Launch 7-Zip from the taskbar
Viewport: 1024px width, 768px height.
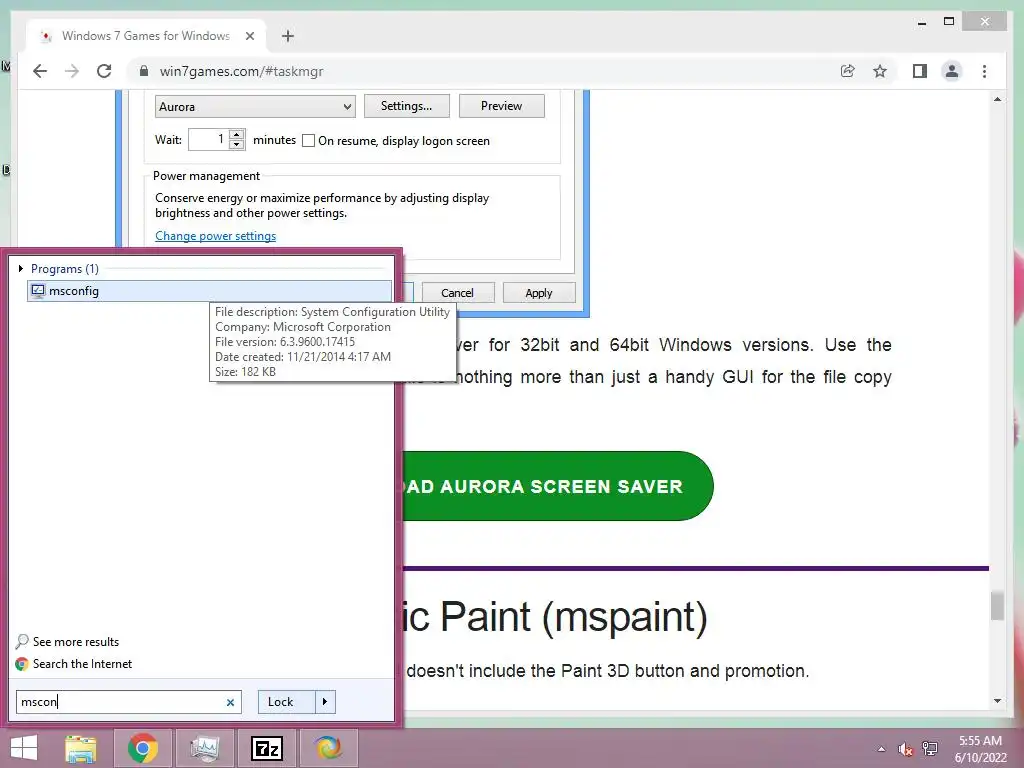267,748
